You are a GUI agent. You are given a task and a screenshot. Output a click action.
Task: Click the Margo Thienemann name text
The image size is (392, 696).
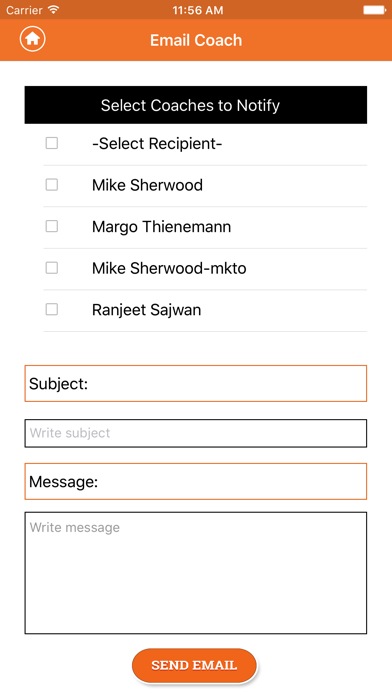point(162,227)
